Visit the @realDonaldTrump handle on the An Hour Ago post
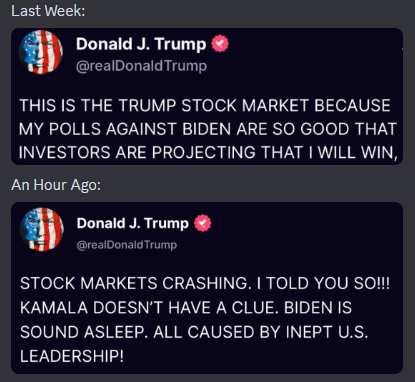The image size is (415, 382). pos(127,245)
